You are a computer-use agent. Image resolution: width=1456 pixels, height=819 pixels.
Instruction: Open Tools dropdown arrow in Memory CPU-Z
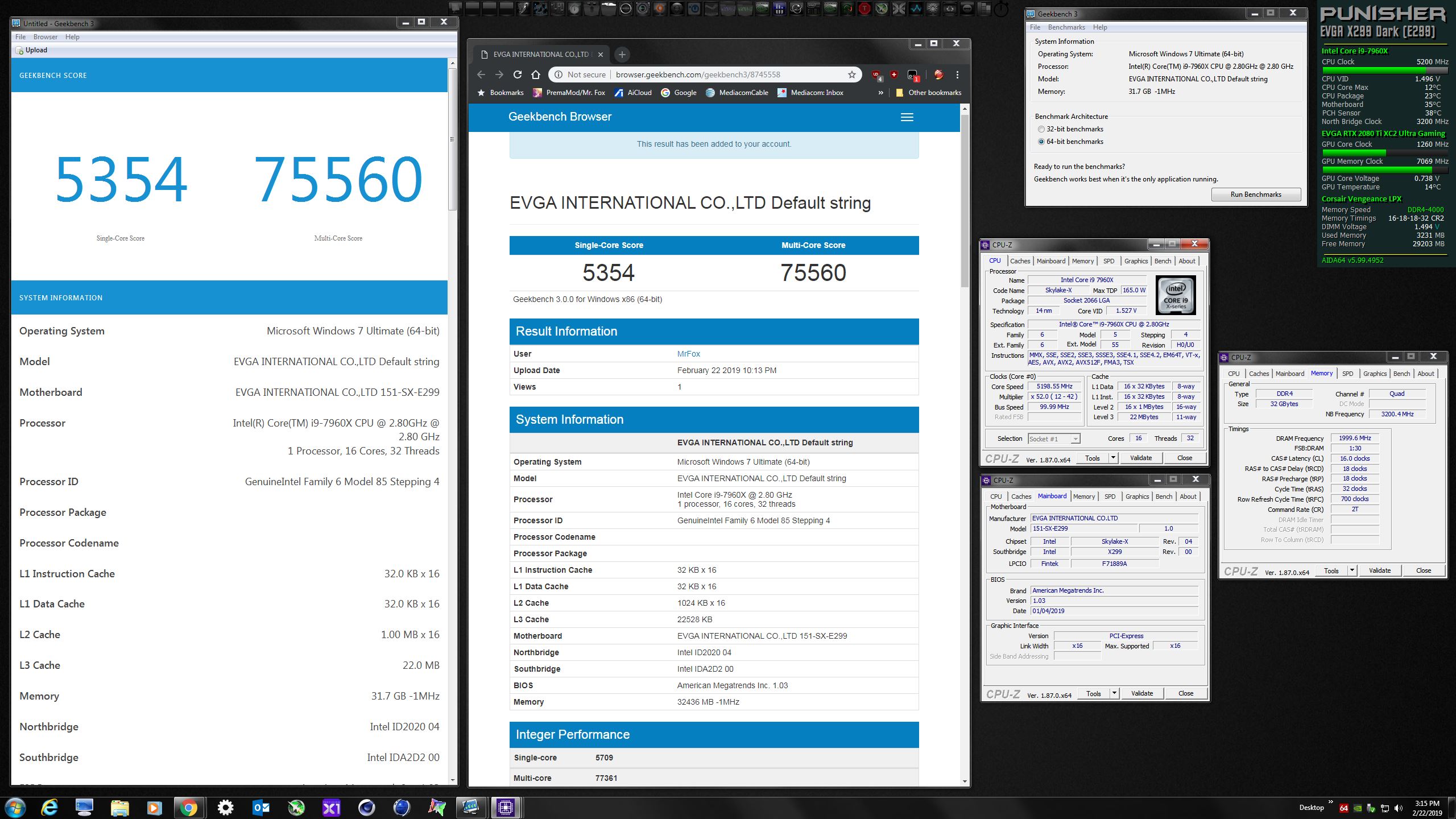tap(1352, 570)
